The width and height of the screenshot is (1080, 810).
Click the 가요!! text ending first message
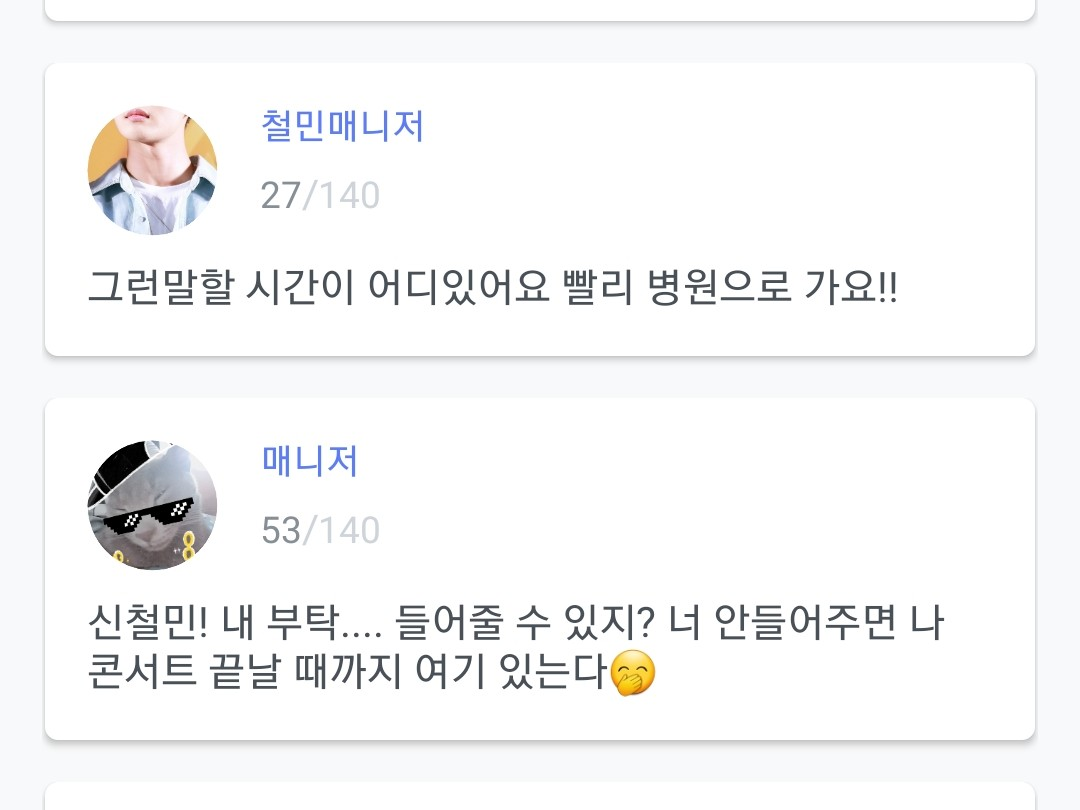(x=850, y=289)
